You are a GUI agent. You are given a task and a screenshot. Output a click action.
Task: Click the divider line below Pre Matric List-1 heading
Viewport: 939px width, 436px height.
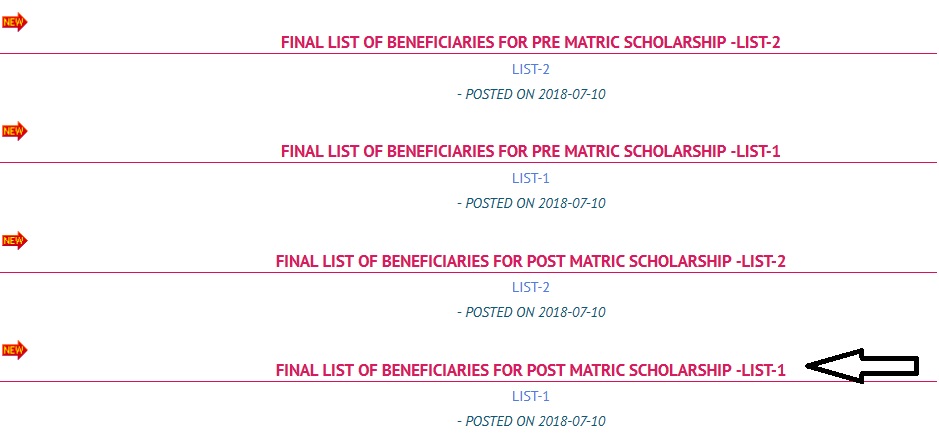click(468, 163)
